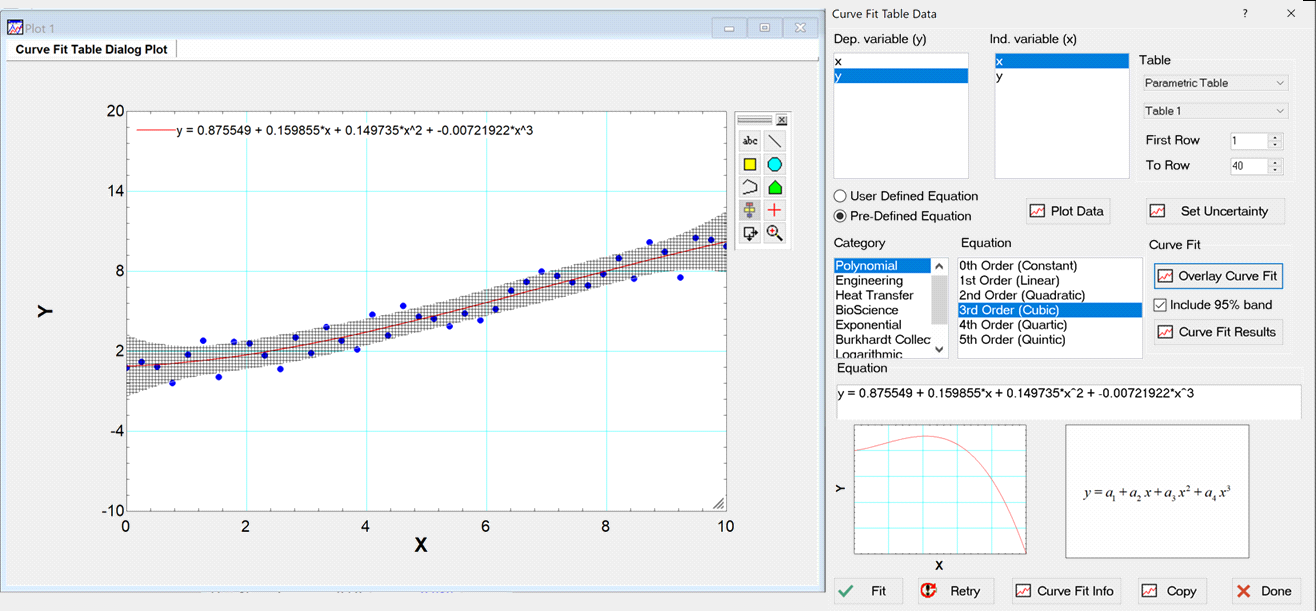Image resolution: width=1316 pixels, height=611 pixels.
Task: Click the Overlay Curve Fit button
Action: tap(1217, 276)
